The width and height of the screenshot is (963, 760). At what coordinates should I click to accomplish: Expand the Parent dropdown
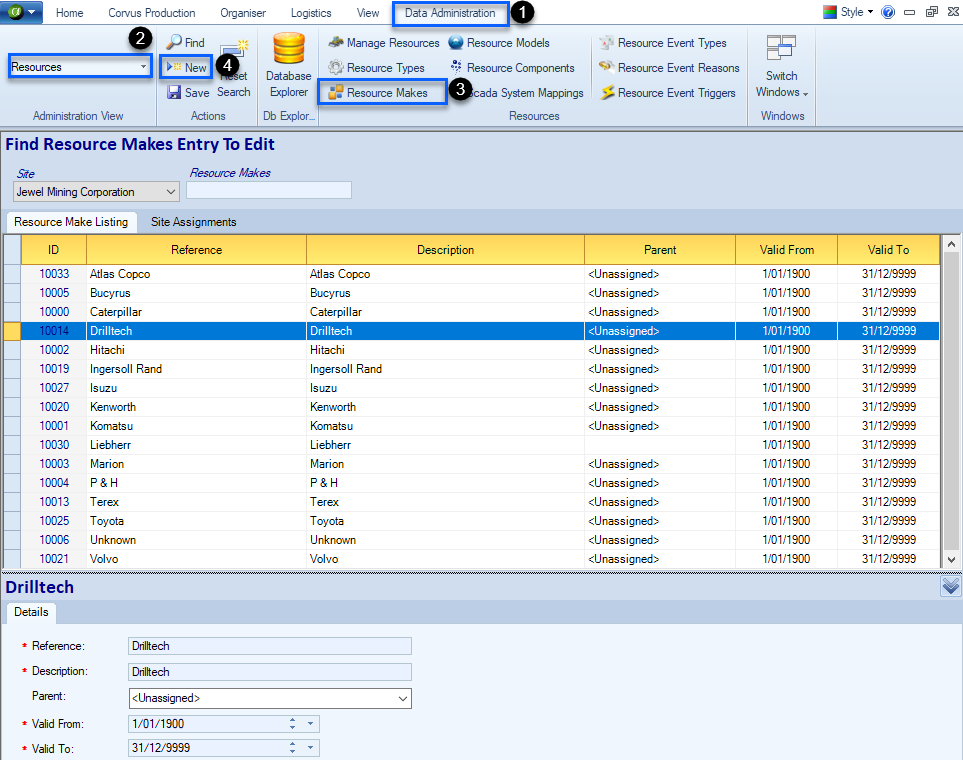[x=403, y=699]
